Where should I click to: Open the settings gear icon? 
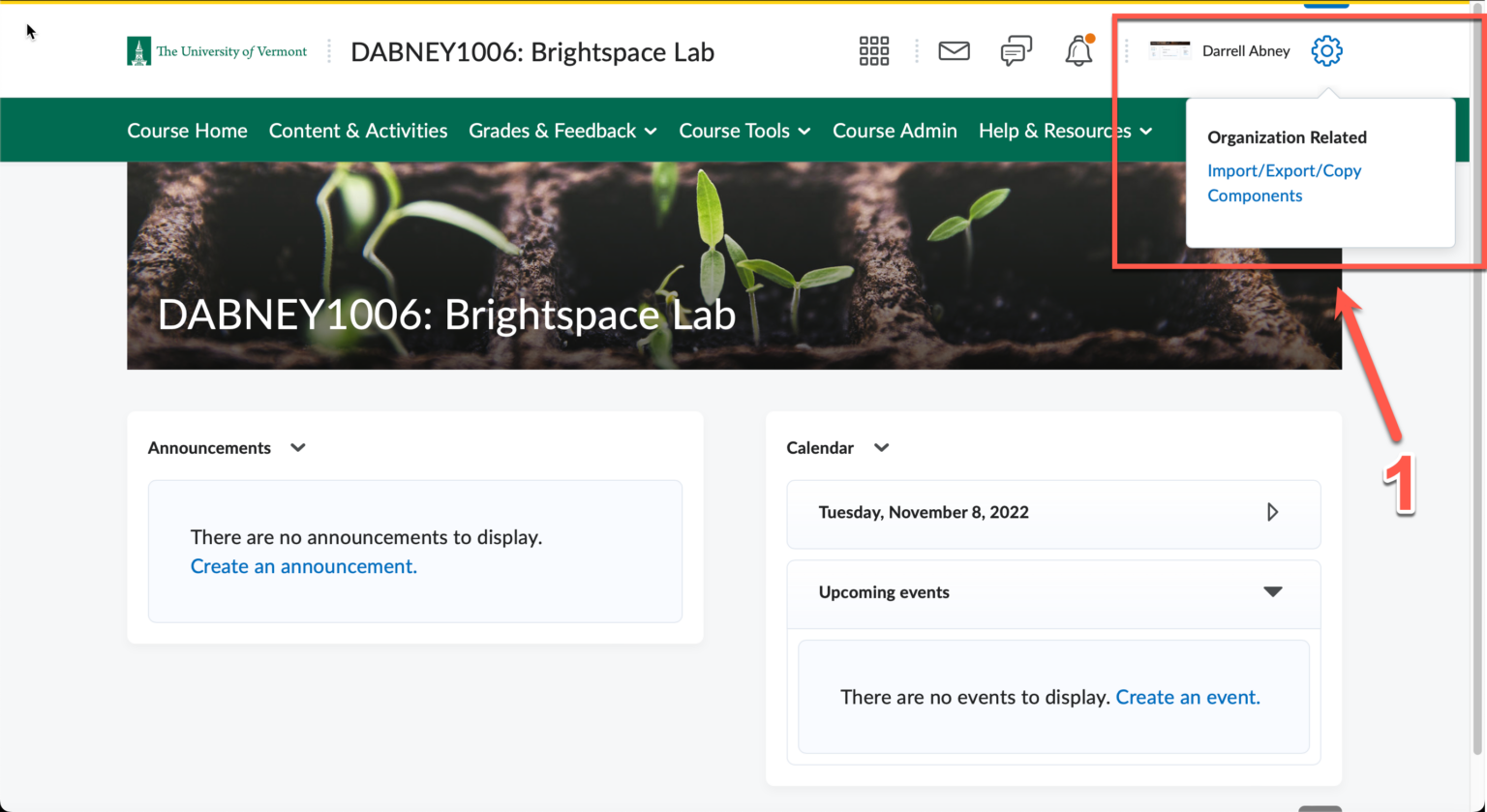(1326, 50)
